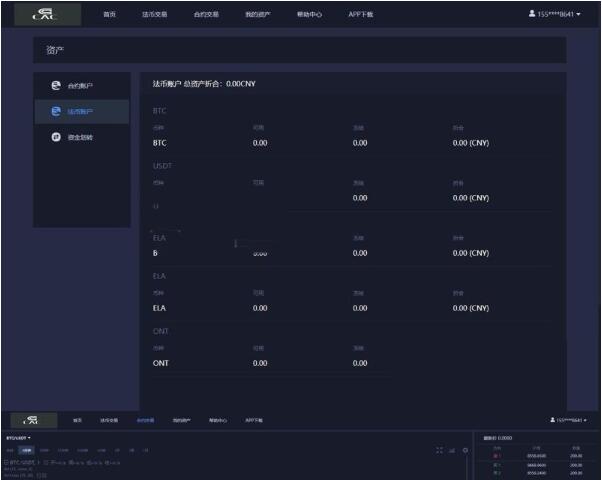Open 法币交易 in the top navigation
The height and width of the screenshot is (480, 602).
(x=155, y=15)
